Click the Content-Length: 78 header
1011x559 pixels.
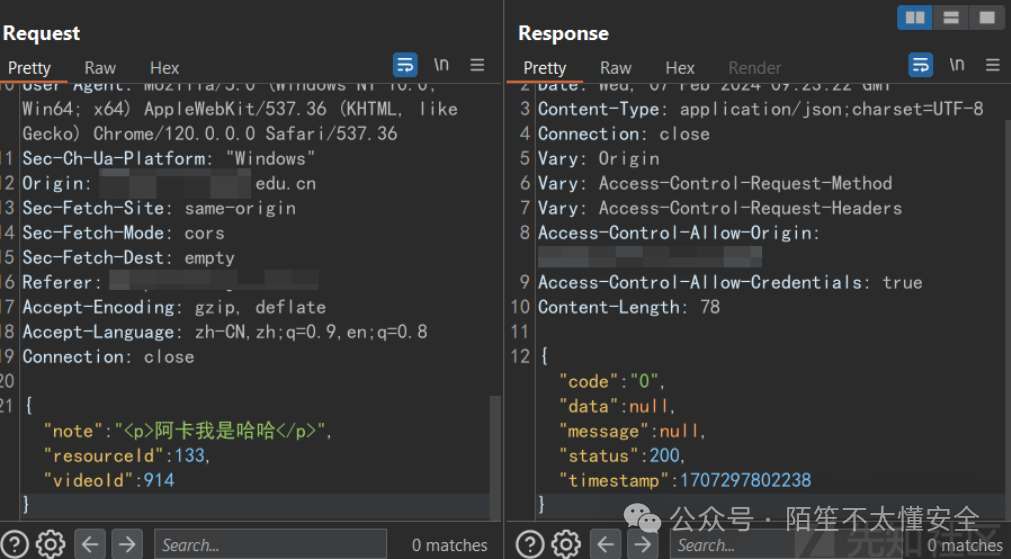coord(629,307)
